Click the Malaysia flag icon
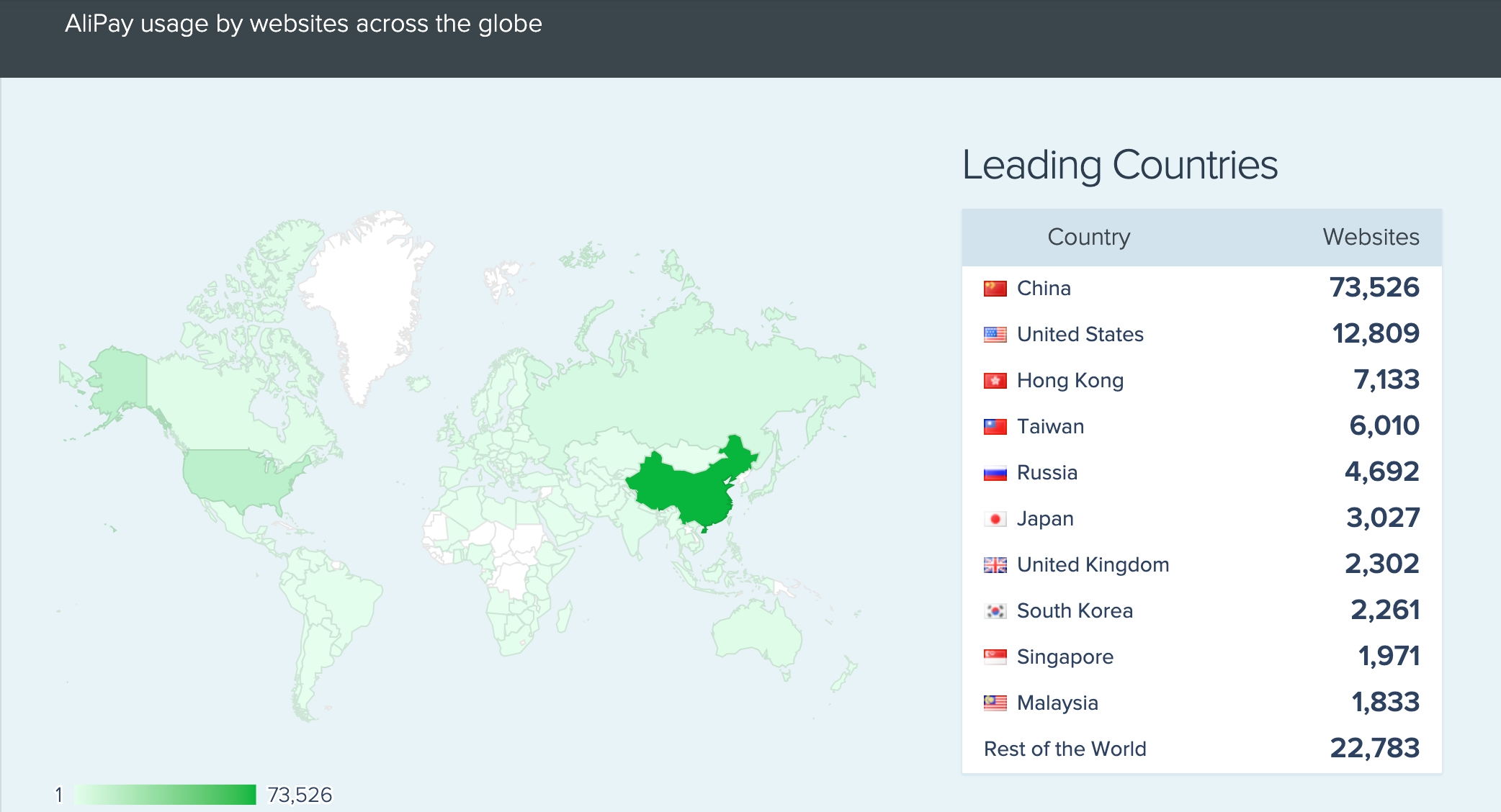Screen dimensions: 1501x812 [x=995, y=703]
